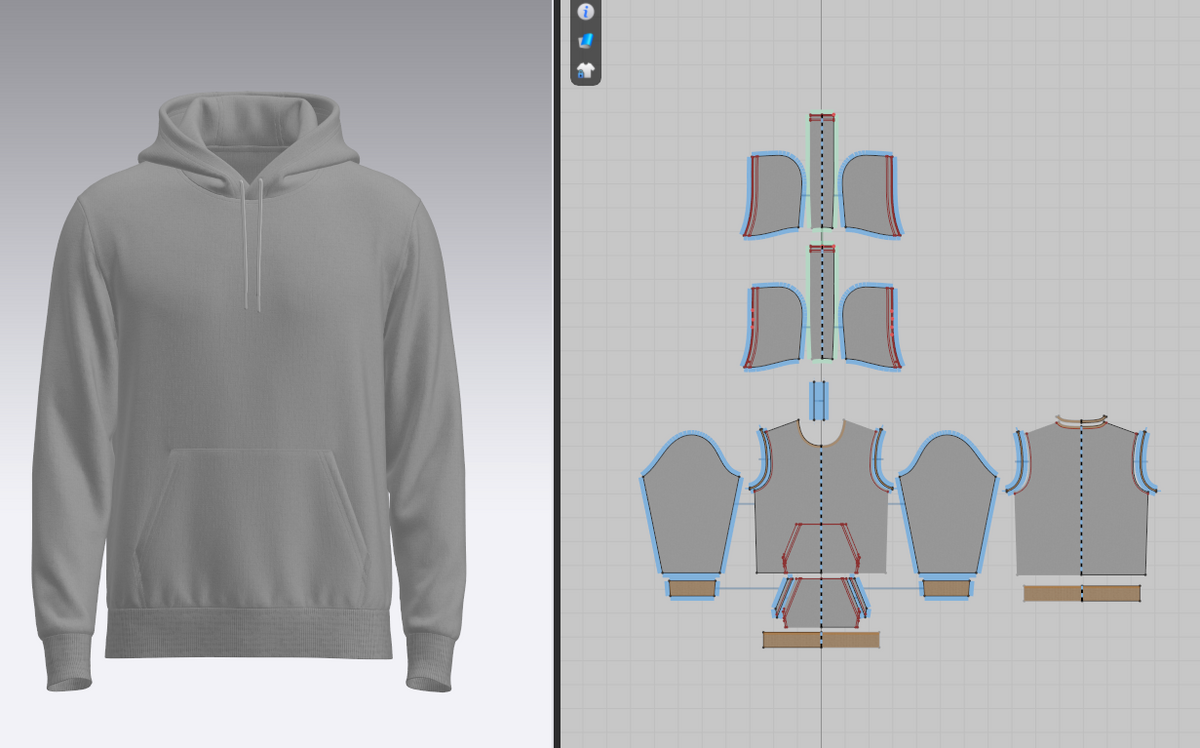Select the small blue drawstring piece above neckline
This screenshot has width=1200, height=748.
[x=820, y=400]
